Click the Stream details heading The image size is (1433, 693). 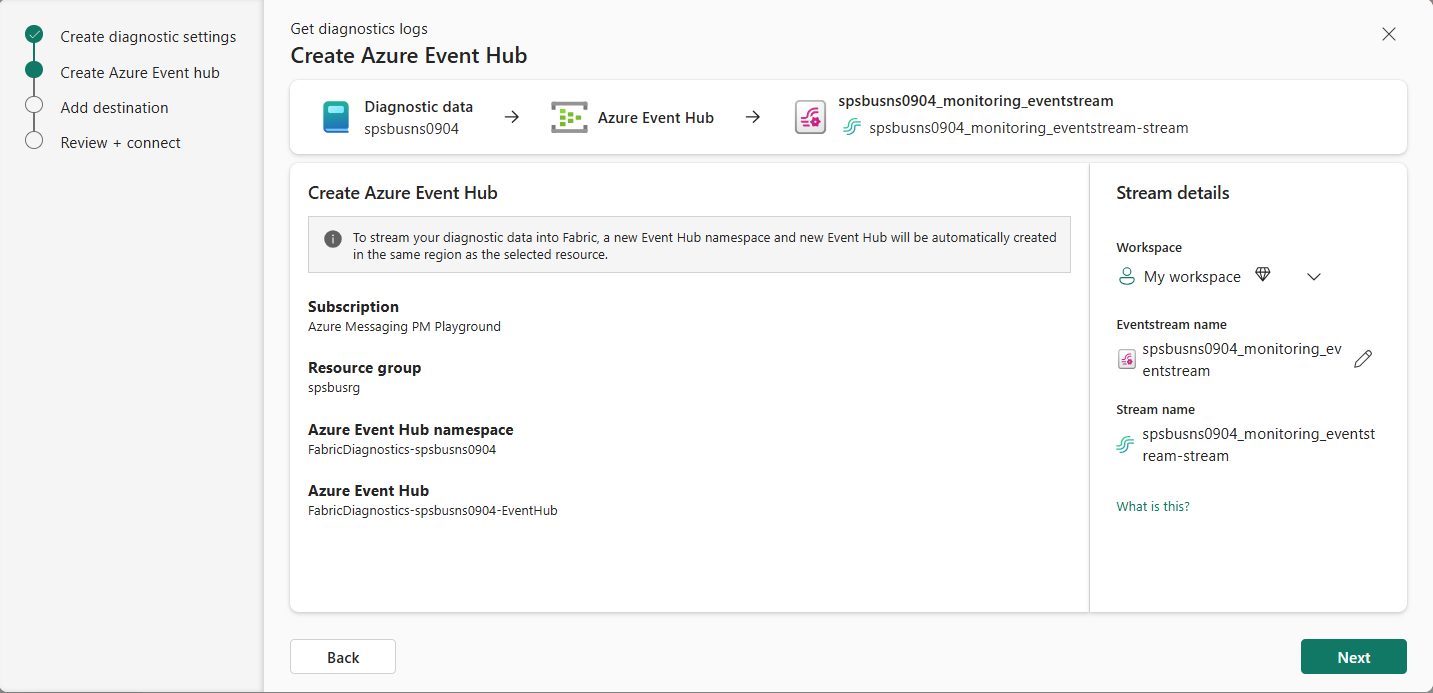[1173, 193]
